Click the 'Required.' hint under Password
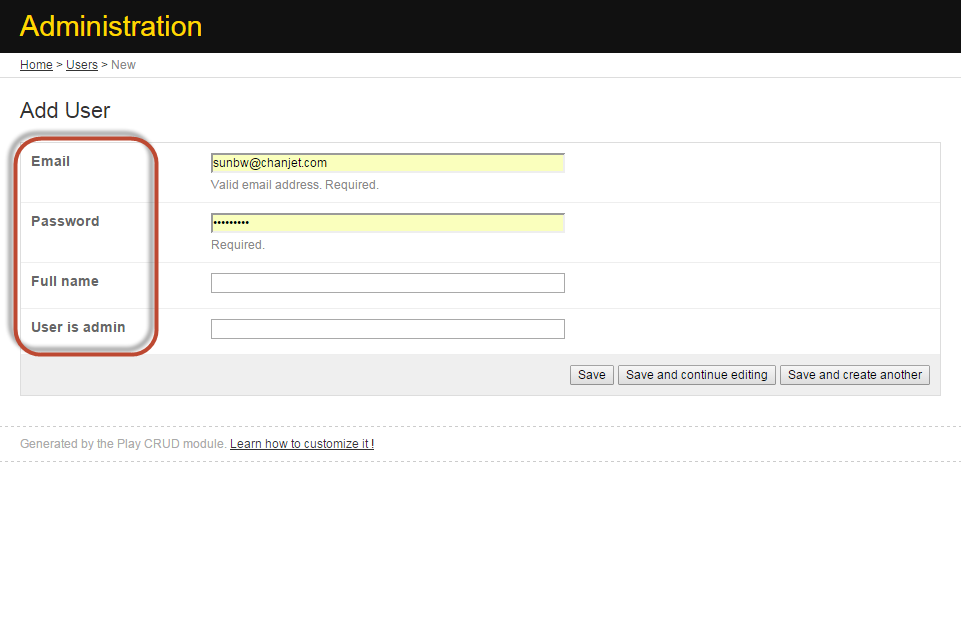The height and width of the screenshot is (635, 961). (238, 245)
